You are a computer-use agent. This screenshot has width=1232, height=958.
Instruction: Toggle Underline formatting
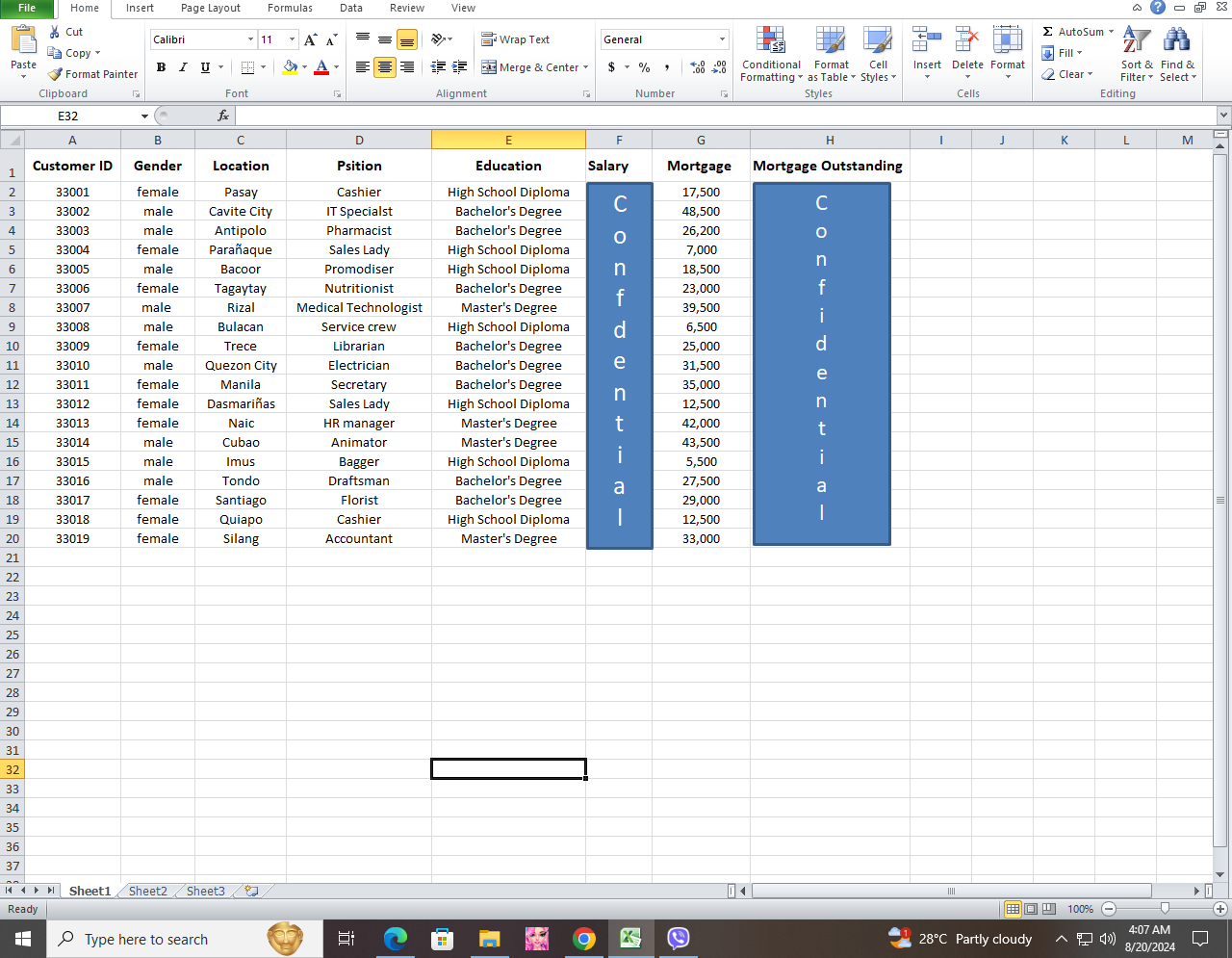pos(205,67)
